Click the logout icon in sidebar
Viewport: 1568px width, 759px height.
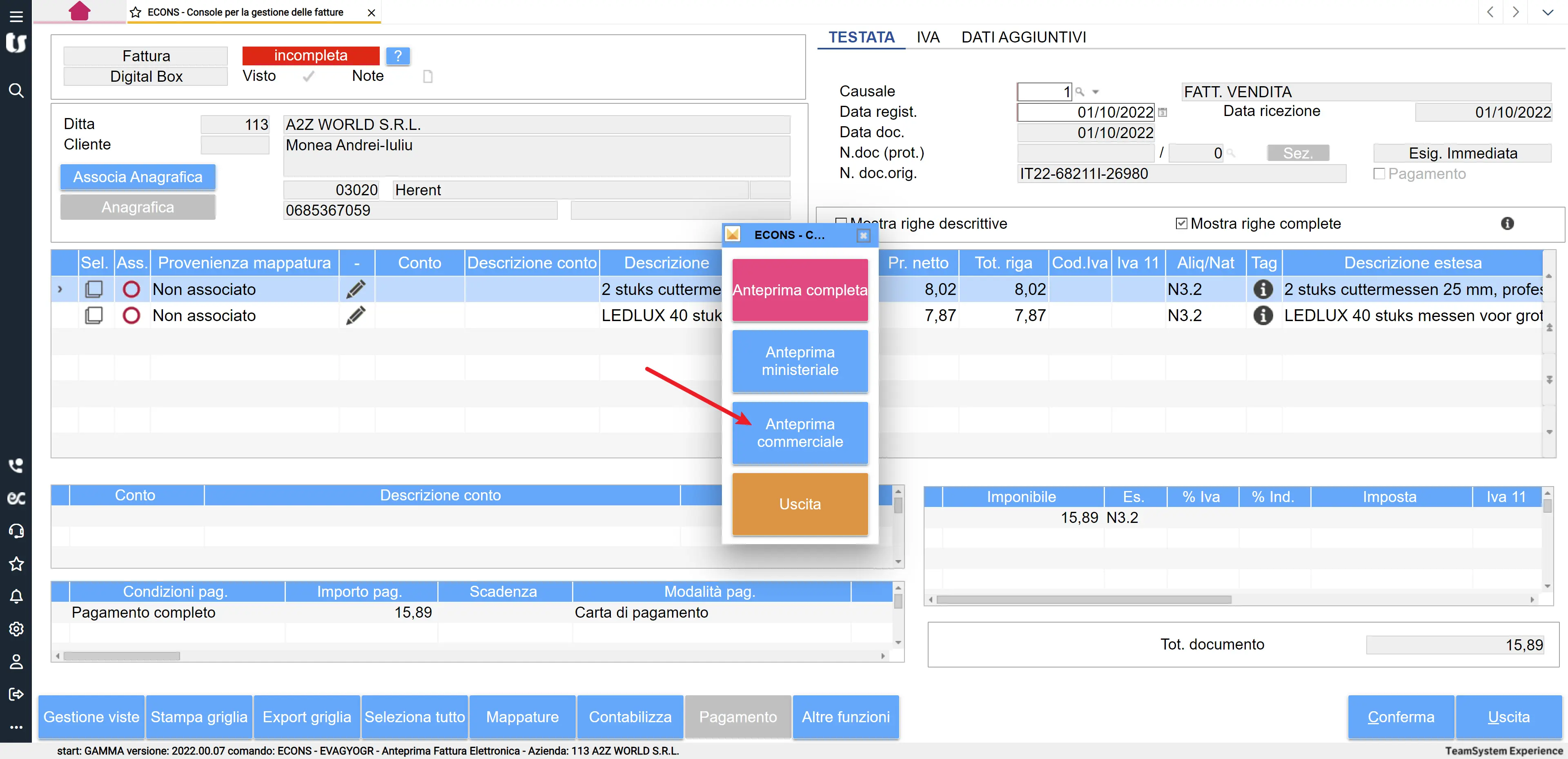pos(16,694)
